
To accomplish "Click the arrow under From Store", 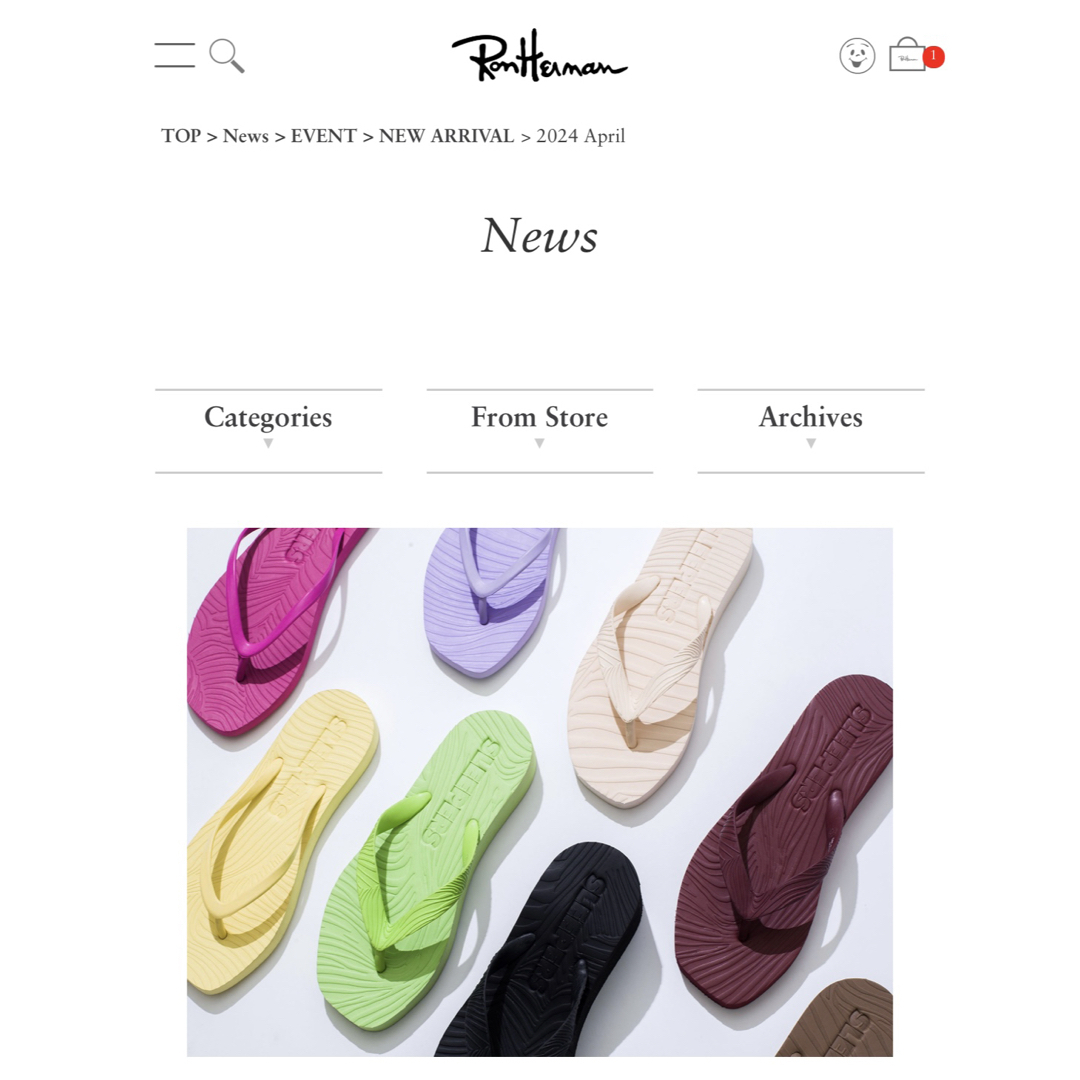I will pyautogui.click(x=539, y=444).
